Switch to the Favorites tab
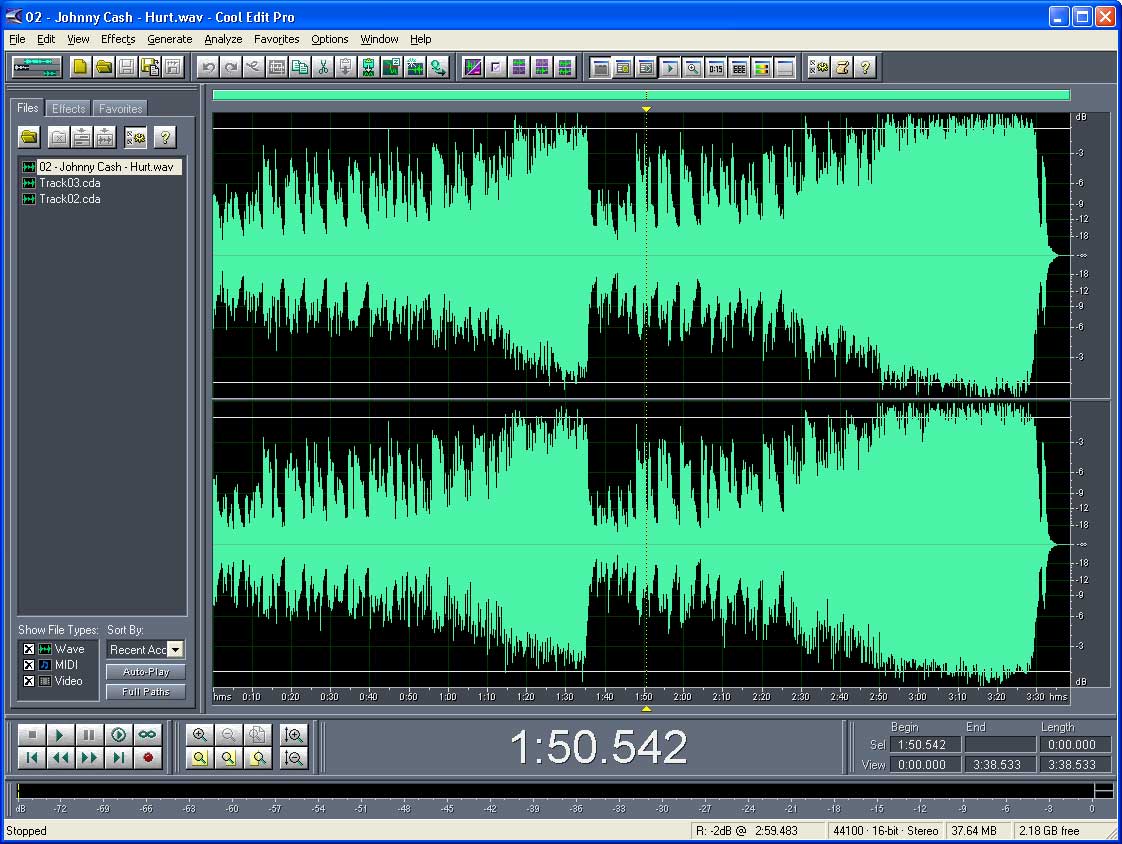Viewport: 1122px width, 844px height. tap(120, 109)
